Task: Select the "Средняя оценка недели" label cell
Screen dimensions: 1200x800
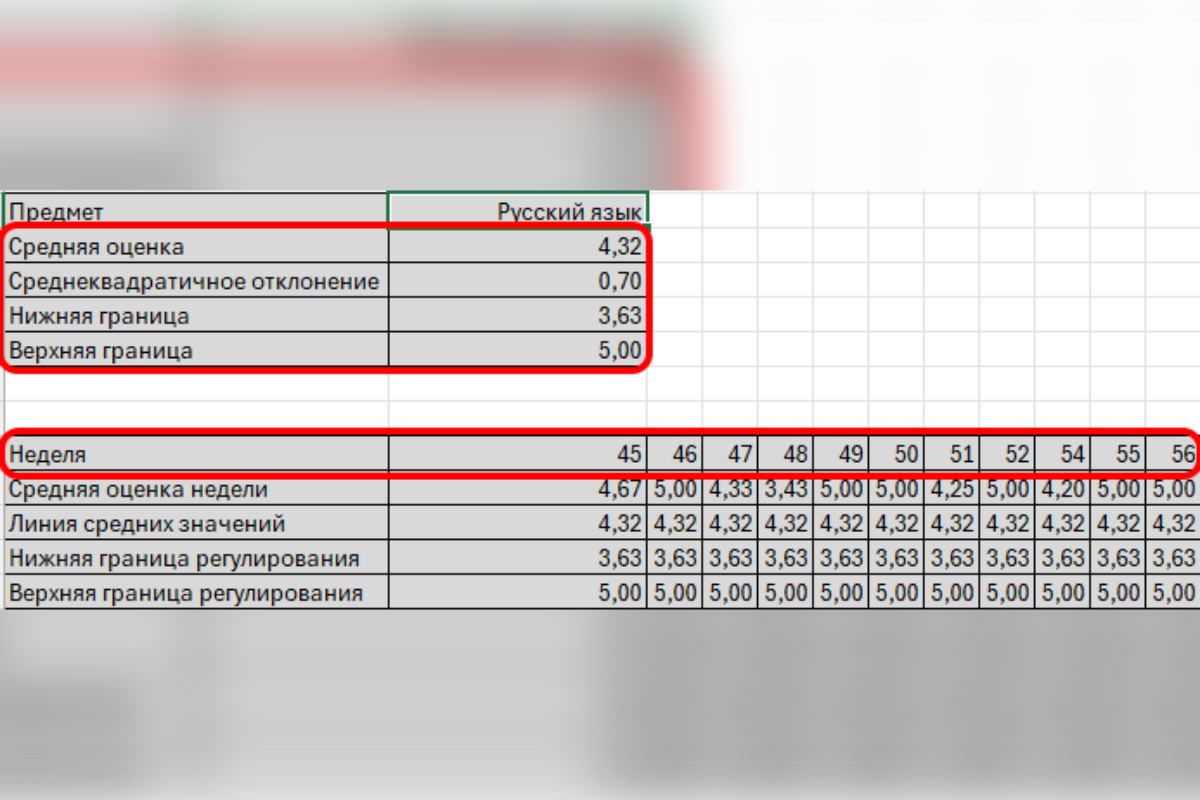Action: click(x=195, y=489)
